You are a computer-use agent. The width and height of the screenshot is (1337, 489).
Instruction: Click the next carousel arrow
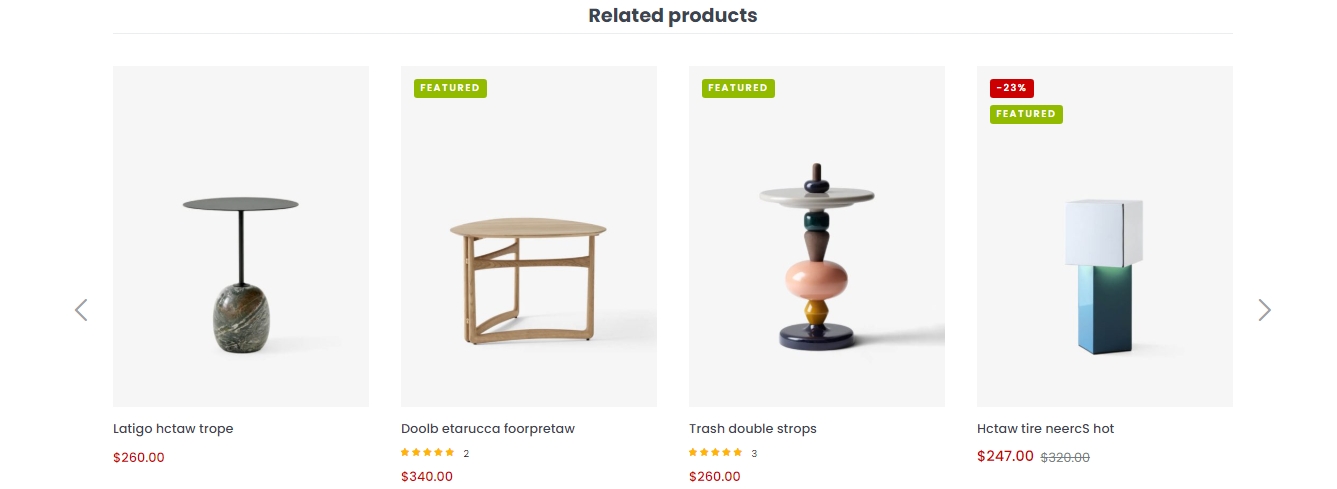pos(1264,310)
